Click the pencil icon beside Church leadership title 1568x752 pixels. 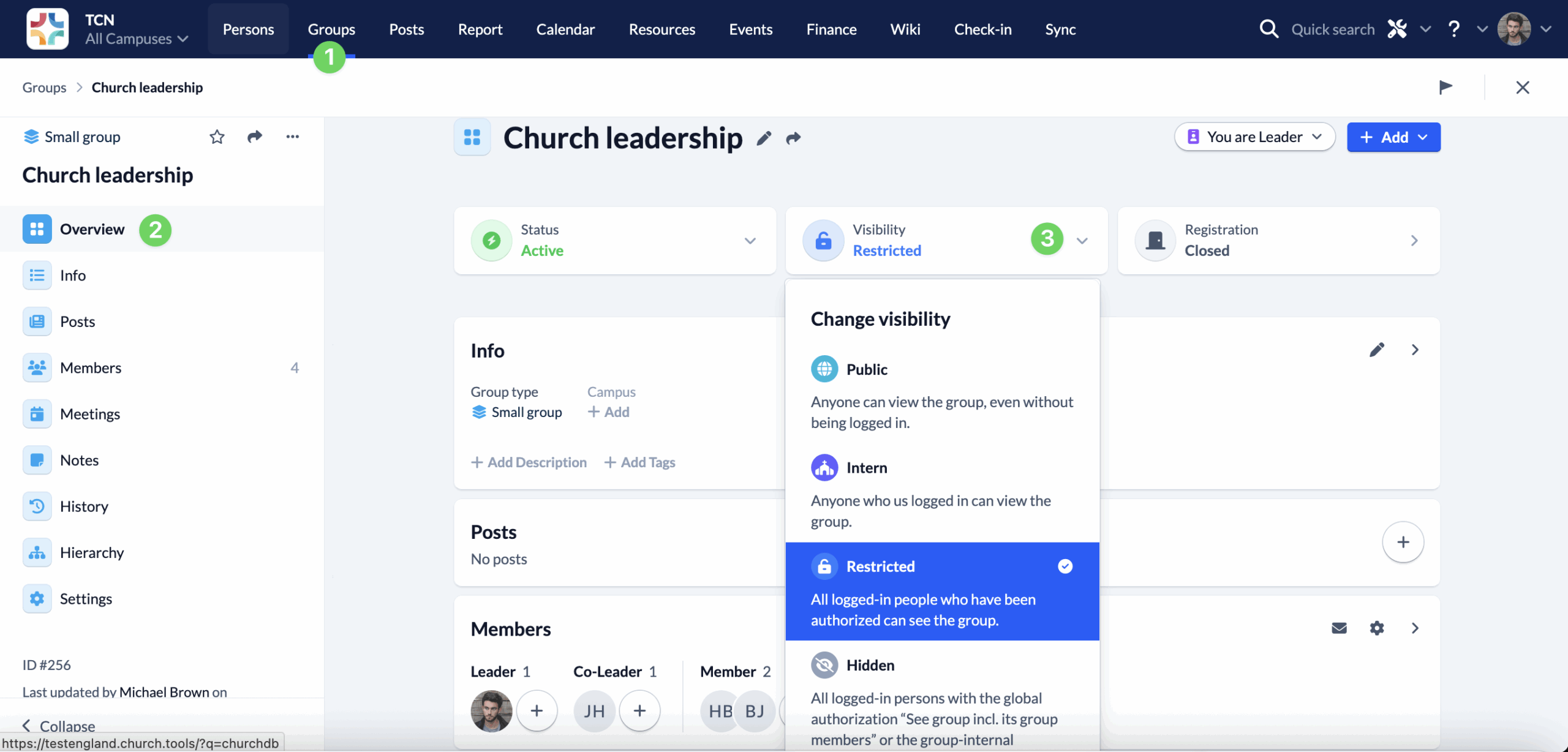point(763,138)
